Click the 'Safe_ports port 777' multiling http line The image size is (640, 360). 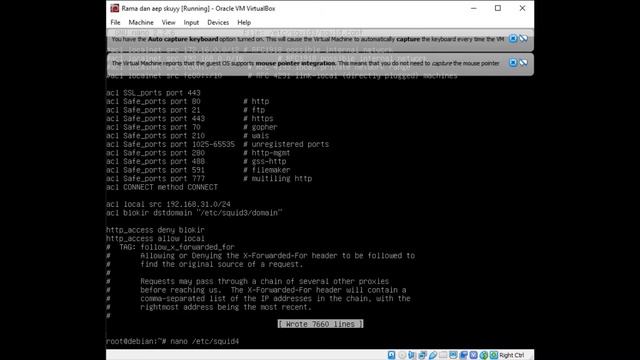pyautogui.click(x=209, y=179)
